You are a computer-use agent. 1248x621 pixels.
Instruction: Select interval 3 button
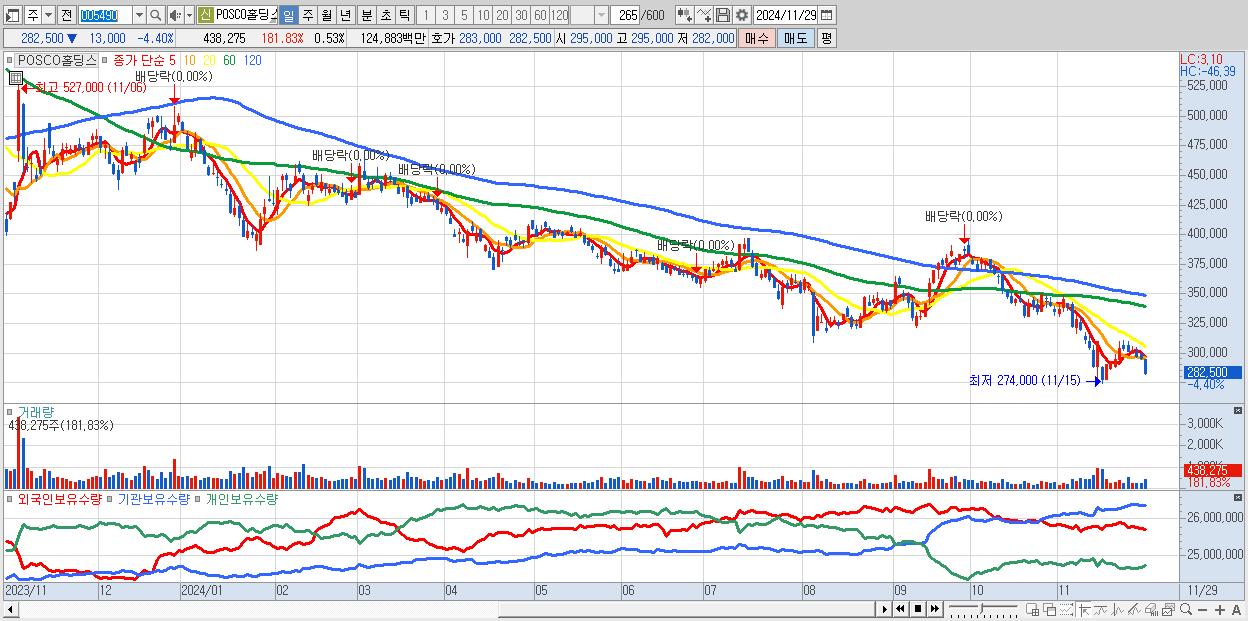[445, 15]
